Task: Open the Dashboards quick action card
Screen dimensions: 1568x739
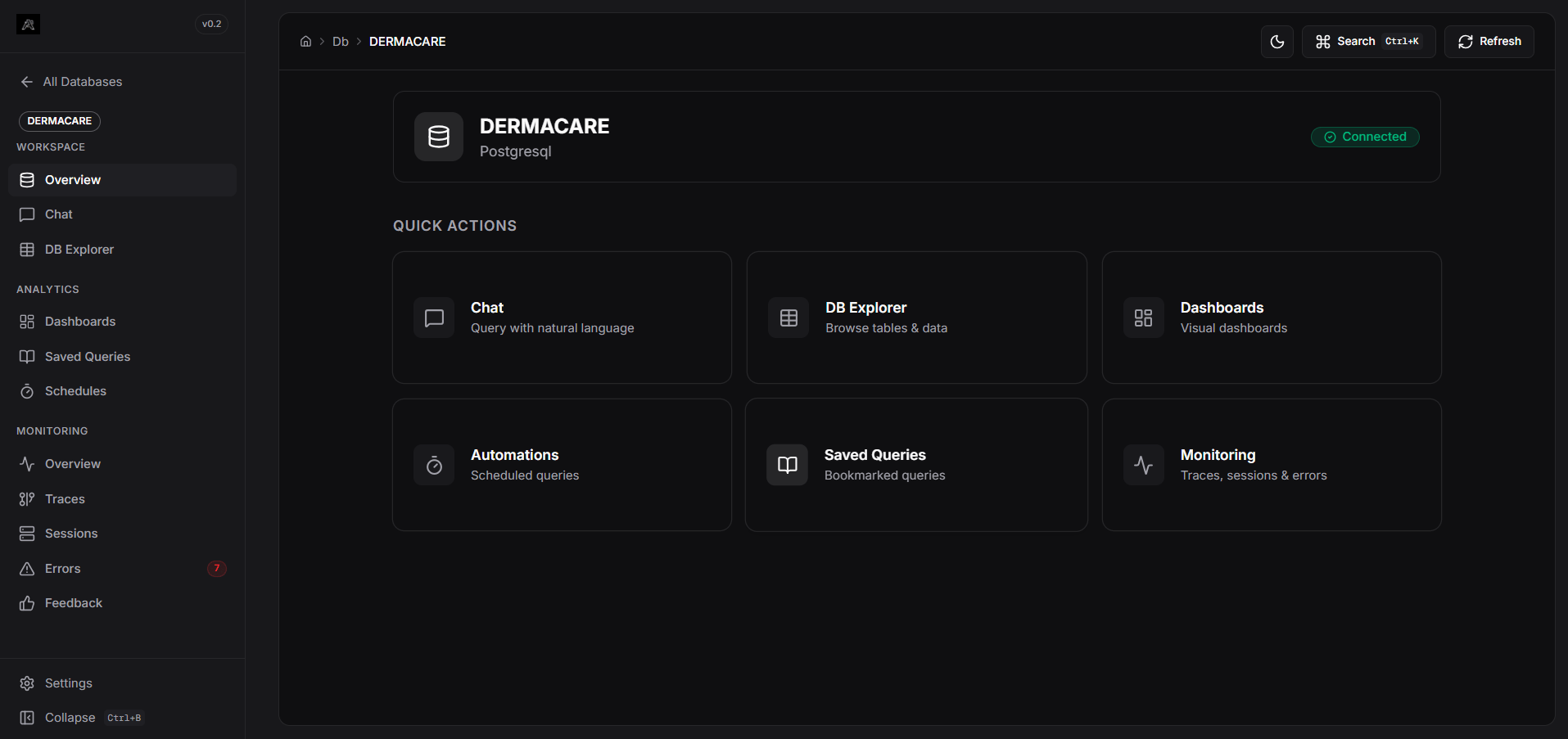Action: 1272,318
